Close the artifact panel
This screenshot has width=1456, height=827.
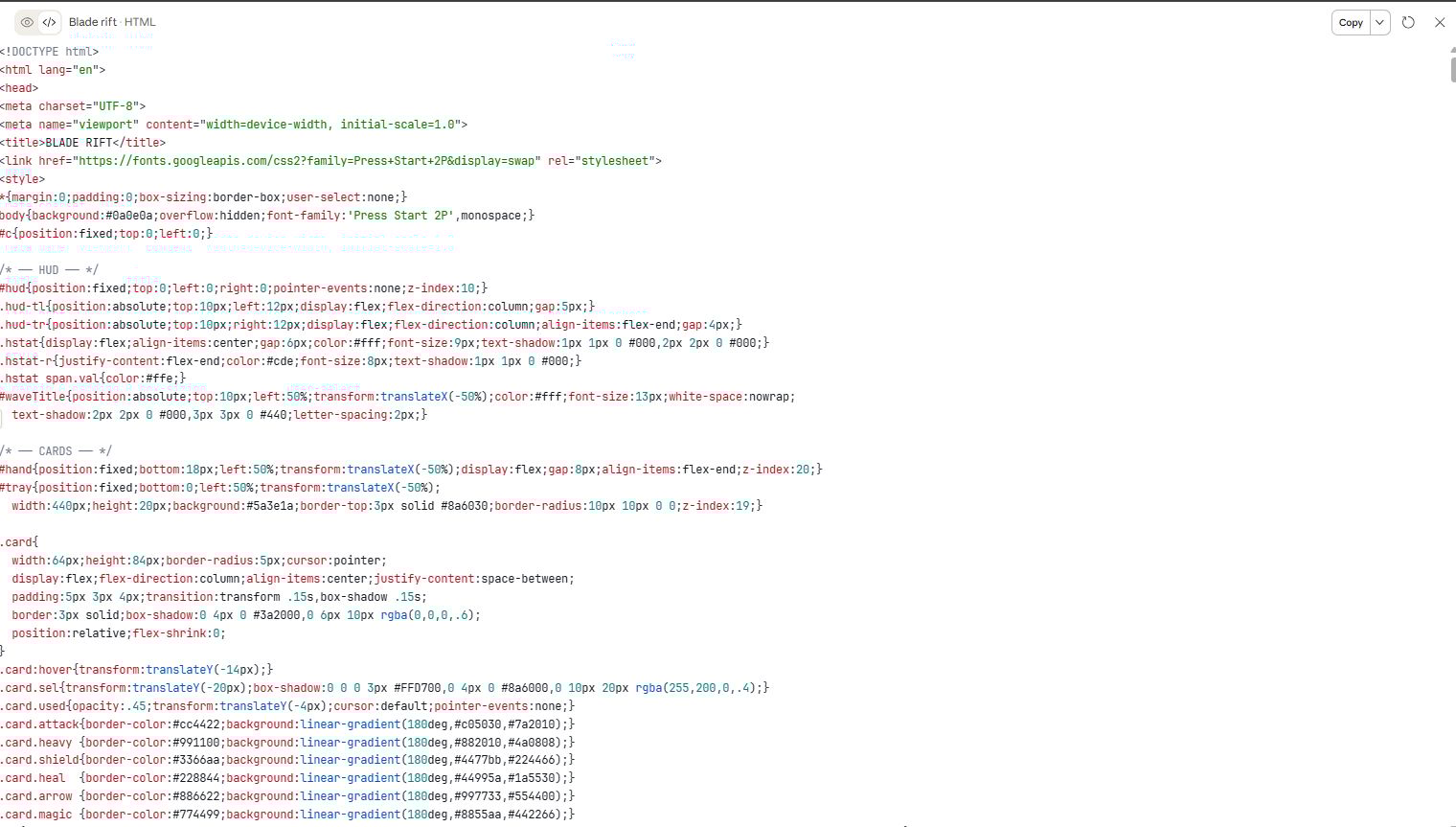(x=1441, y=22)
